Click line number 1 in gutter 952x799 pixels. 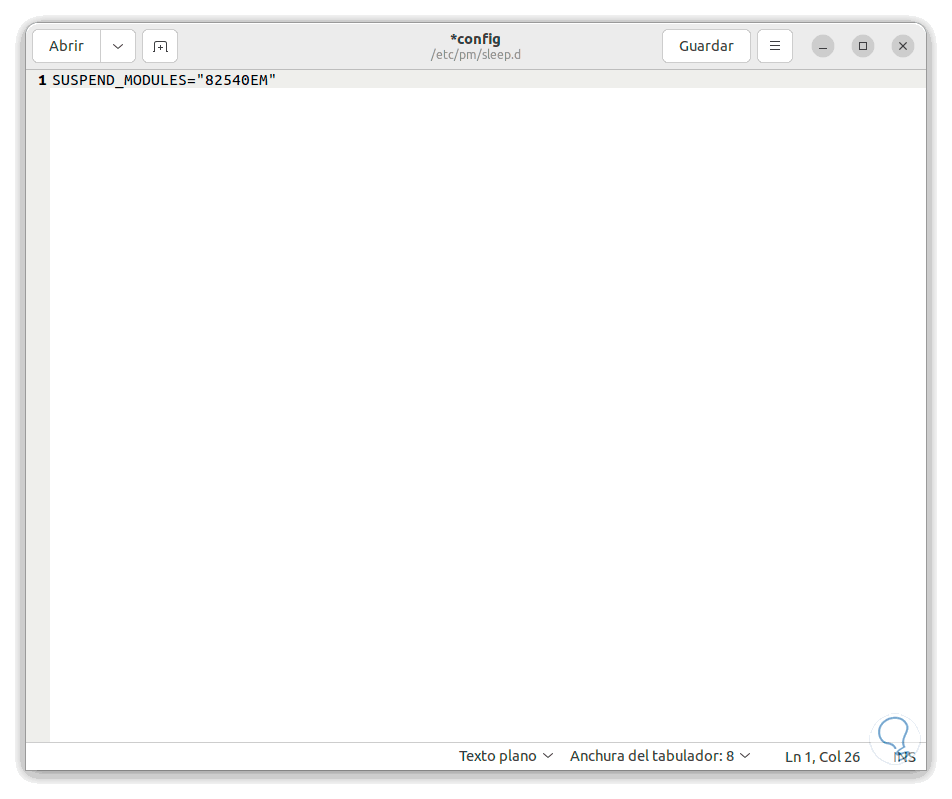[x=42, y=80]
